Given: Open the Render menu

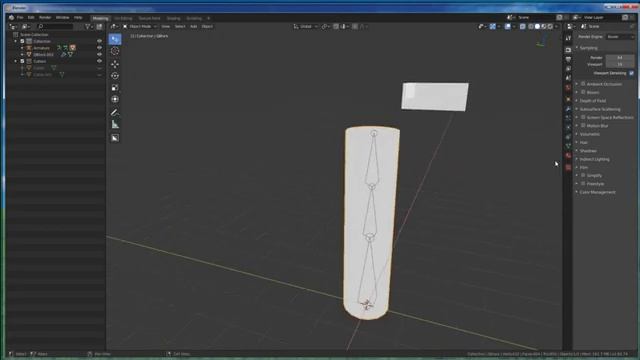Looking at the screenshot, I should point(45,18).
